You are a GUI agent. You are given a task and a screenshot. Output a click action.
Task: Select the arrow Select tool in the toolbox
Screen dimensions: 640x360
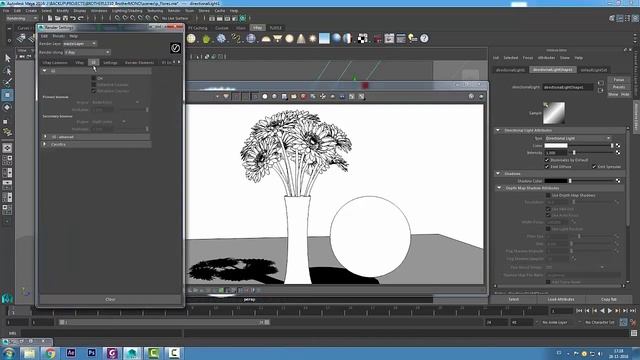tap(7, 58)
